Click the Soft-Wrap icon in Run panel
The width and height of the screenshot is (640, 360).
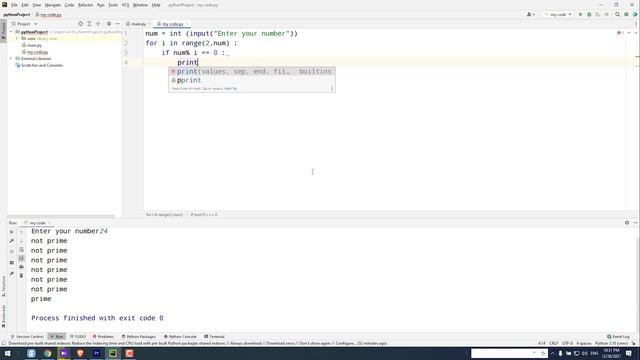click(21, 249)
